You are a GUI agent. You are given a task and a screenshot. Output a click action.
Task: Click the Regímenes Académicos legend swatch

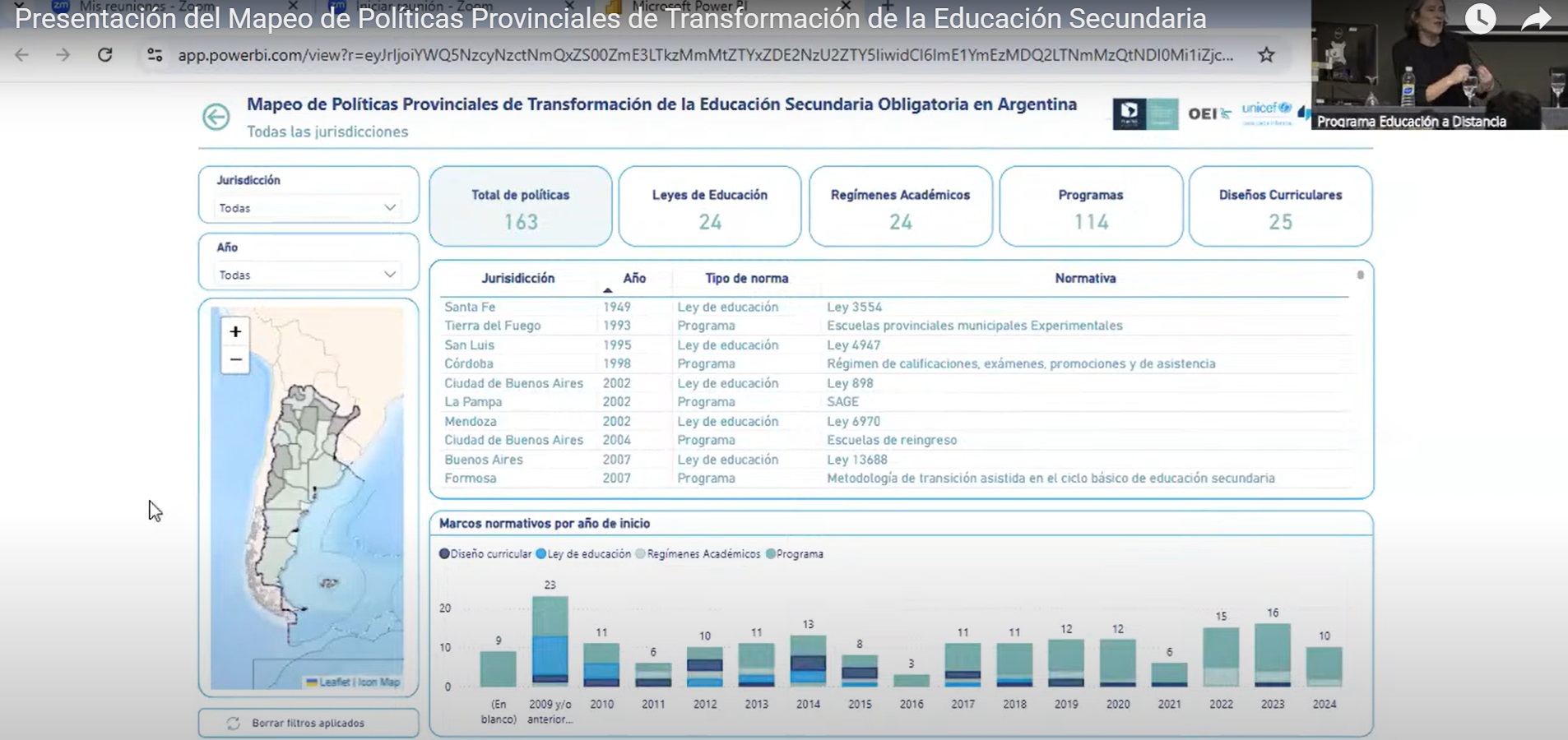click(x=641, y=553)
